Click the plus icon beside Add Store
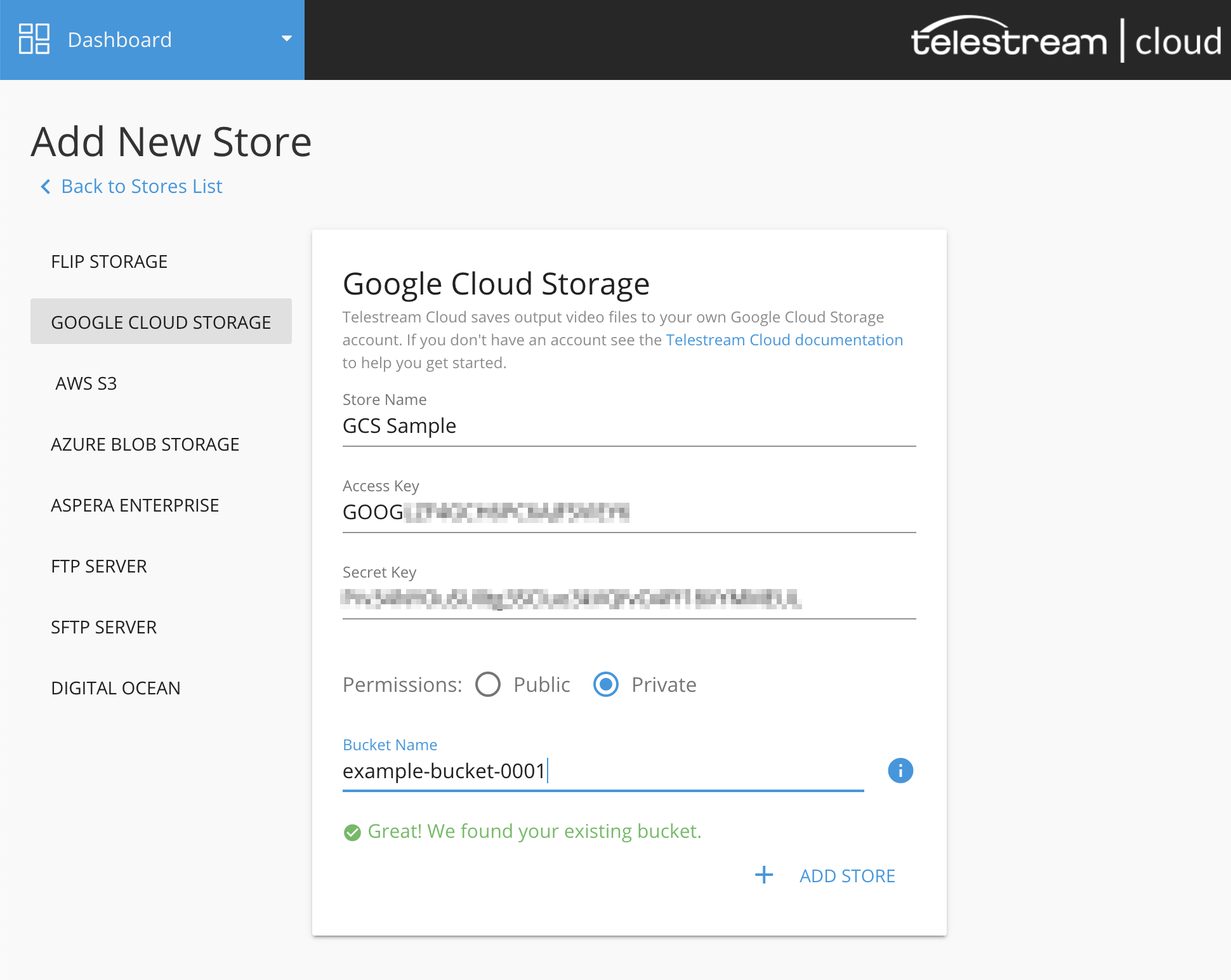The width and height of the screenshot is (1231, 980). [x=764, y=875]
